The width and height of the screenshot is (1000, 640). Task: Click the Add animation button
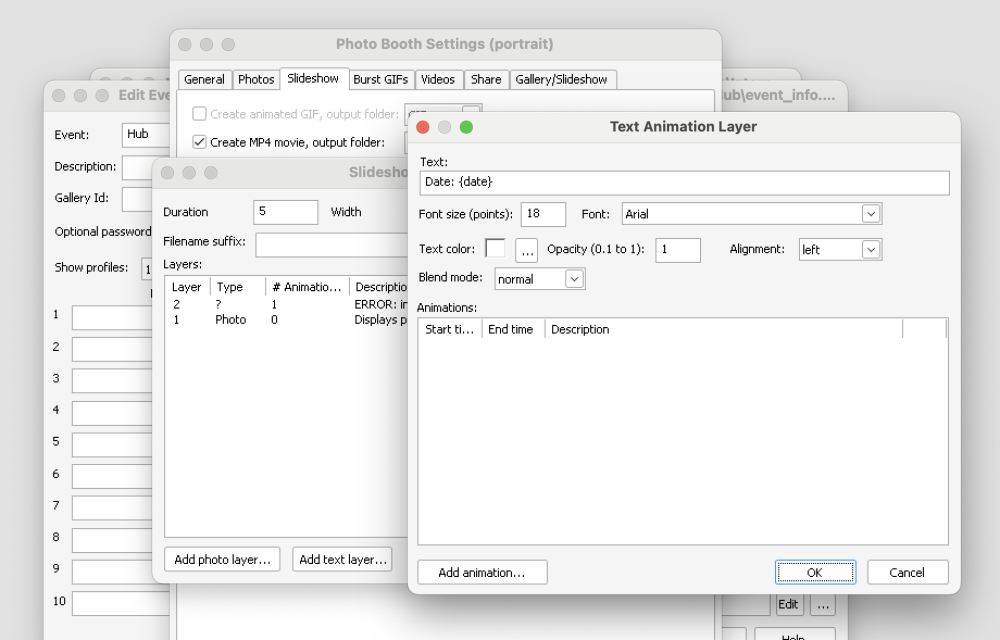coord(482,573)
